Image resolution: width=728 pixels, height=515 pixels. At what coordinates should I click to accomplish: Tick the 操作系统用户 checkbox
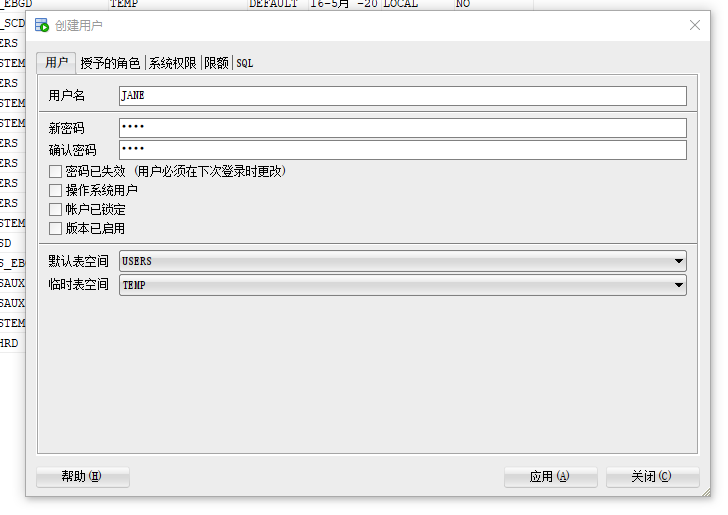point(56,191)
